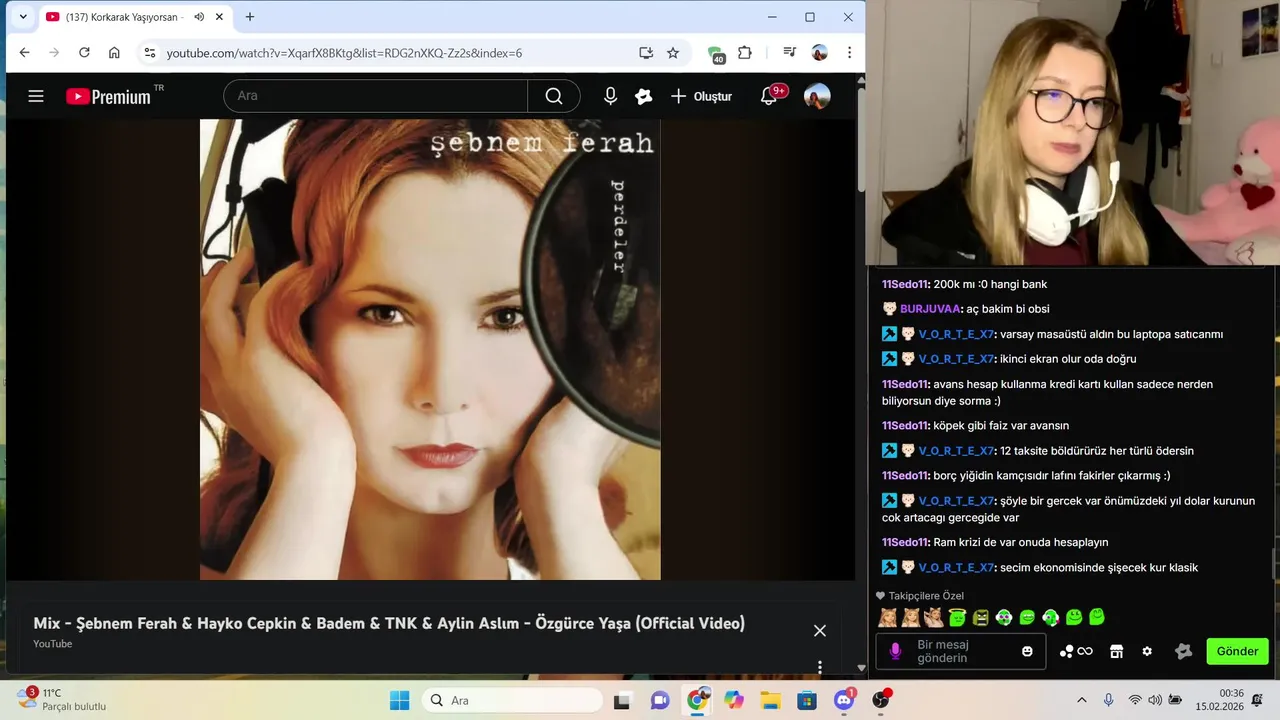1280x720 pixels.
Task: Open the extension with 40 badge
Action: 715,53
